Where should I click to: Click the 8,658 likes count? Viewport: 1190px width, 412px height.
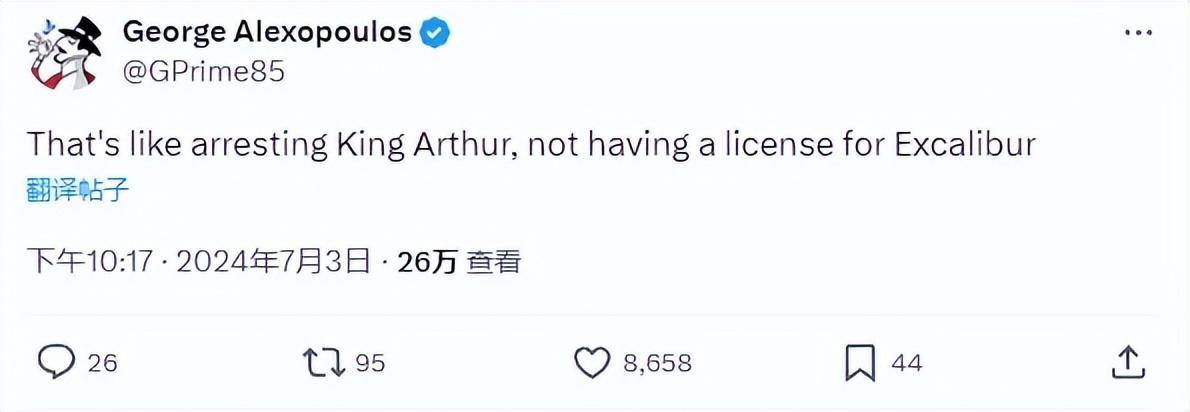click(x=657, y=363)
